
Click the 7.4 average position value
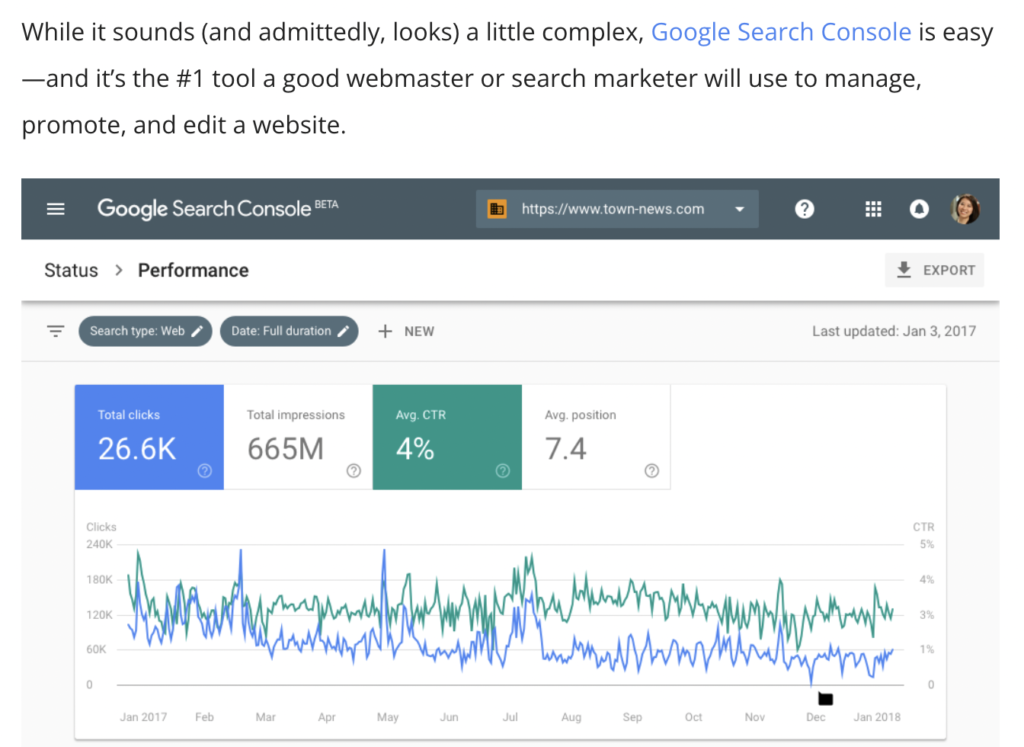pos(566,449)
